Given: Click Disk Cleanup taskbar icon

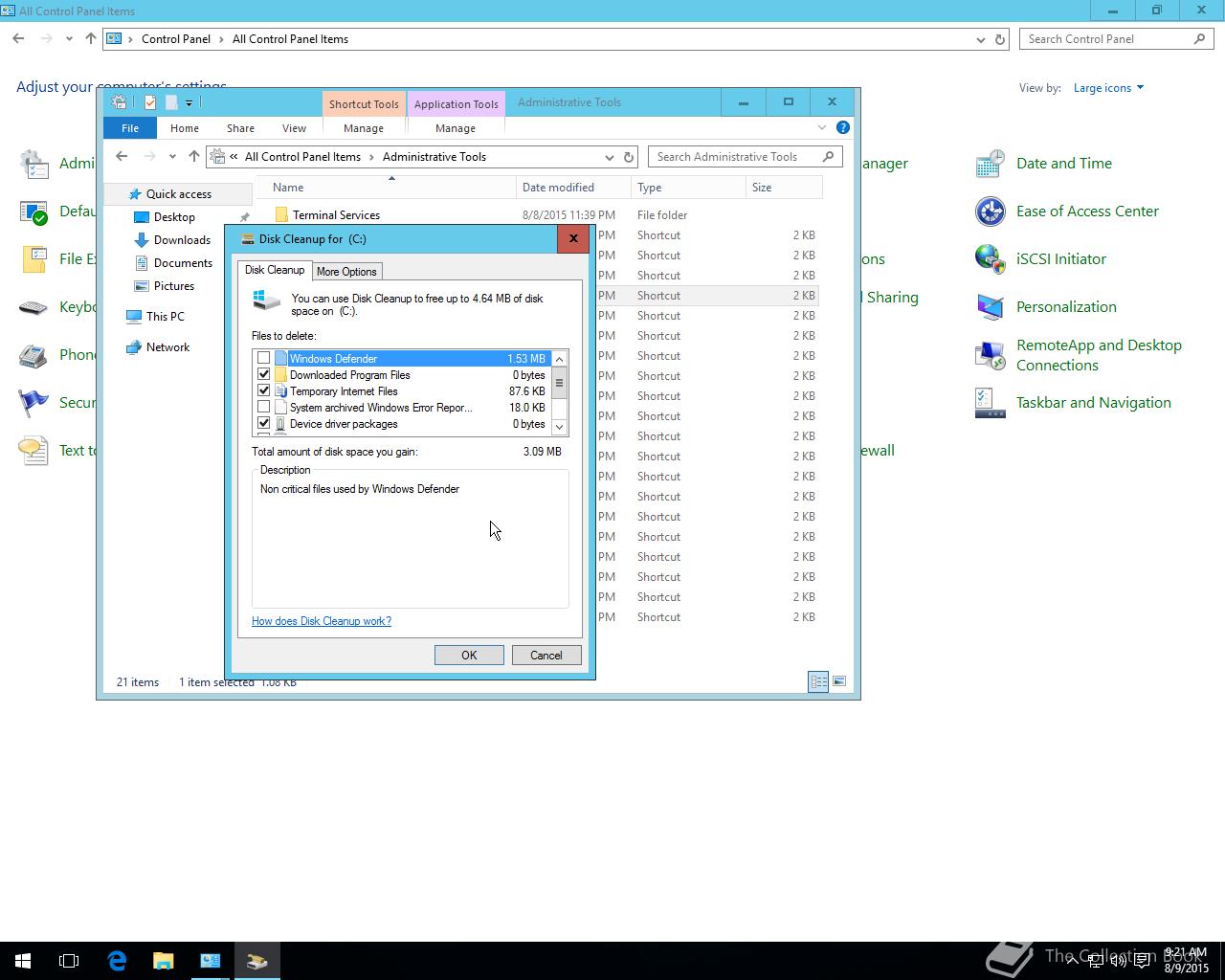Looking at the screenshot, I should click(x=256, y=961).
